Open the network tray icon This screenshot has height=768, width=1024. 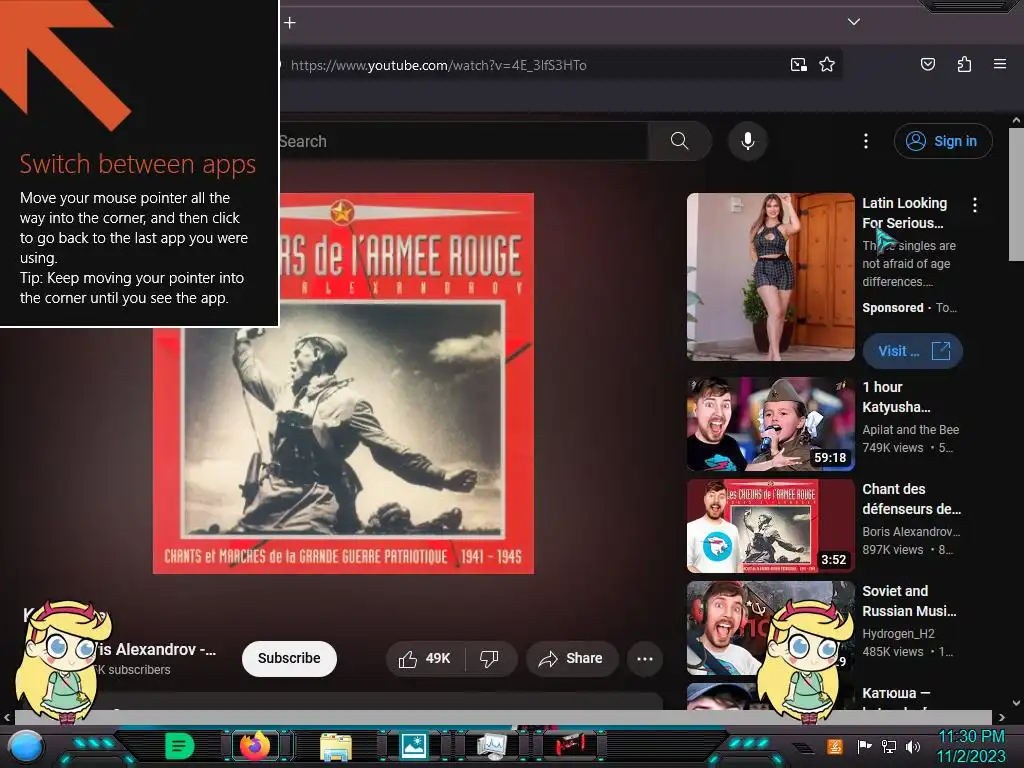[888, 746]
